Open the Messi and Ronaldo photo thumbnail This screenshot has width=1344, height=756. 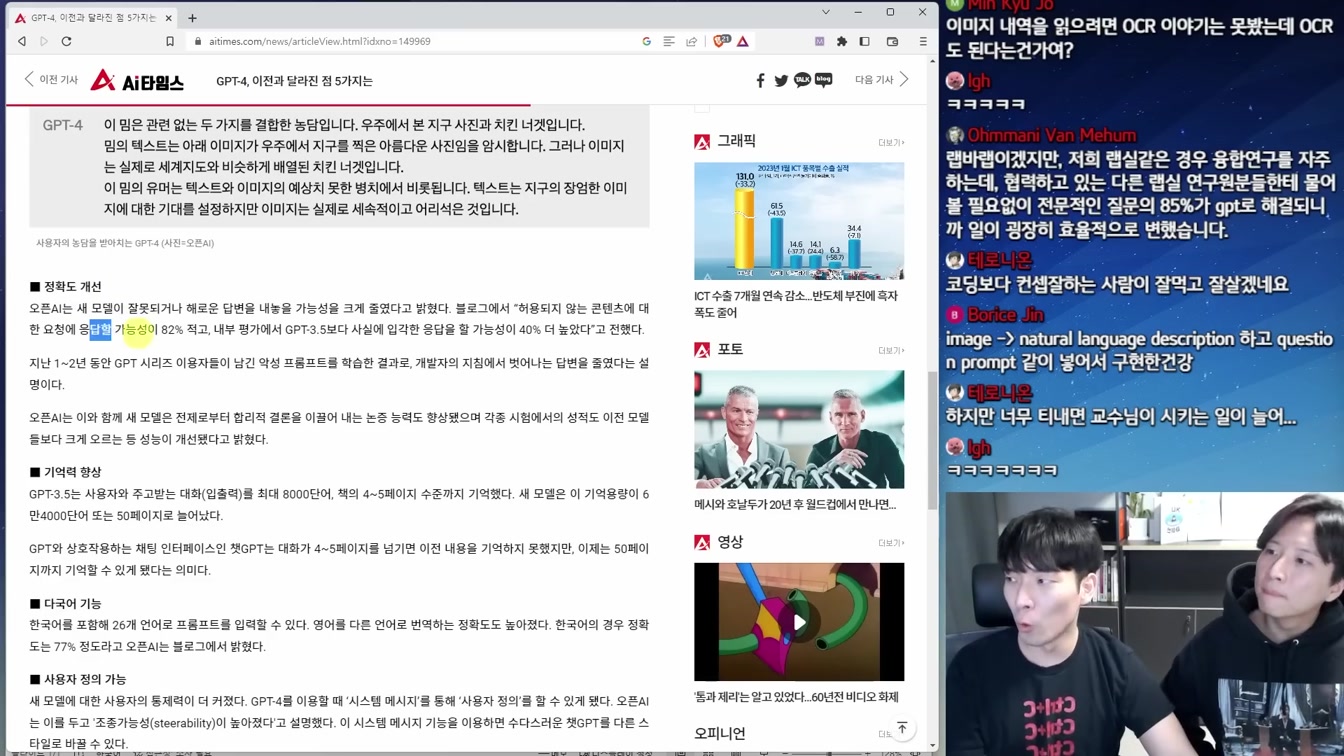pyautogui.click(x=799, y=429)
